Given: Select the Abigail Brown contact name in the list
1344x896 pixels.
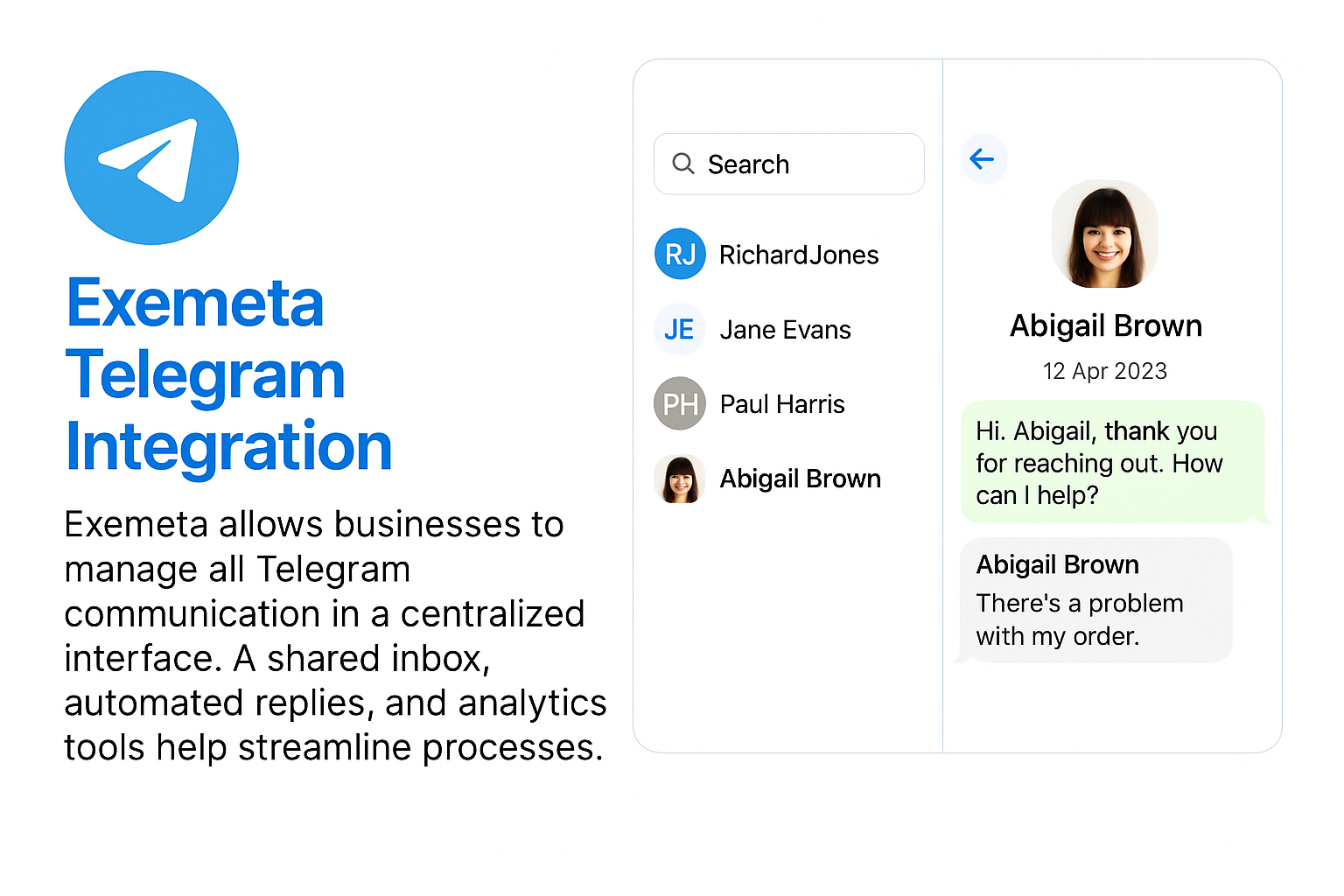Looking at the screenshot, I should [800, 479].
